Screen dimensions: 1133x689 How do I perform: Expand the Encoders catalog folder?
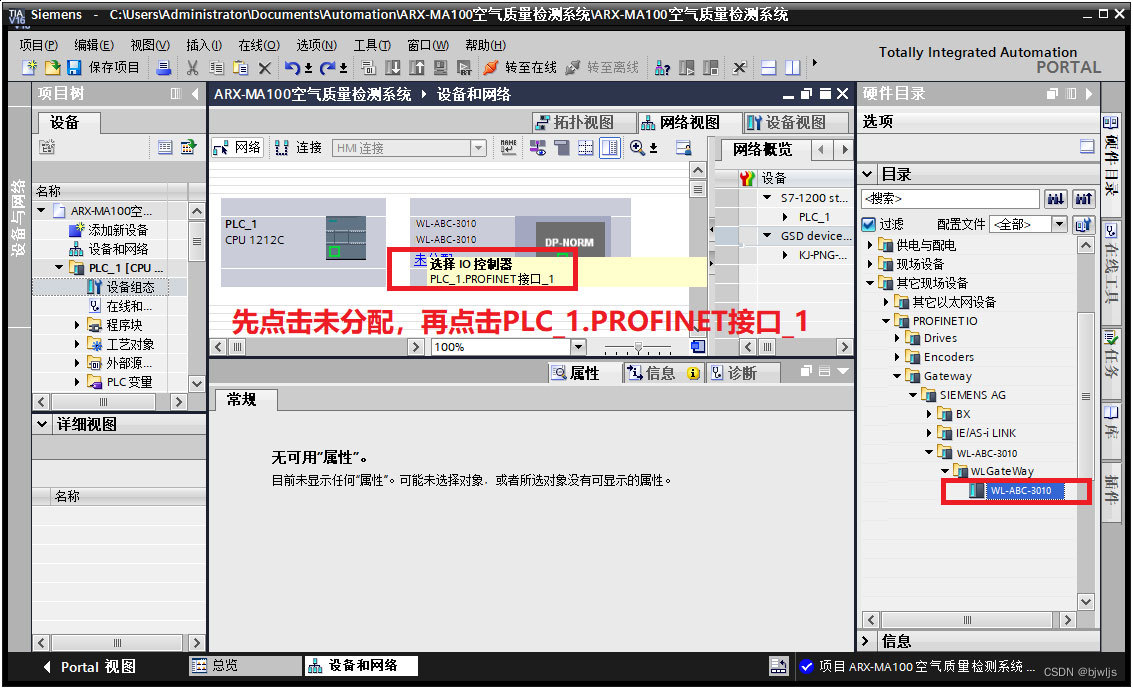[x=898, y=357]
